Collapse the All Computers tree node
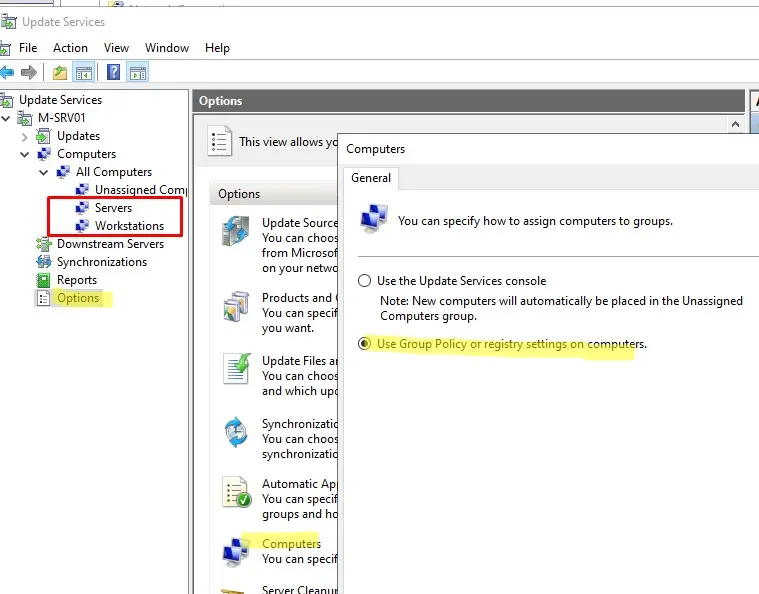The width and height of the screenshot is (759, 594). [x=44, y=172]
